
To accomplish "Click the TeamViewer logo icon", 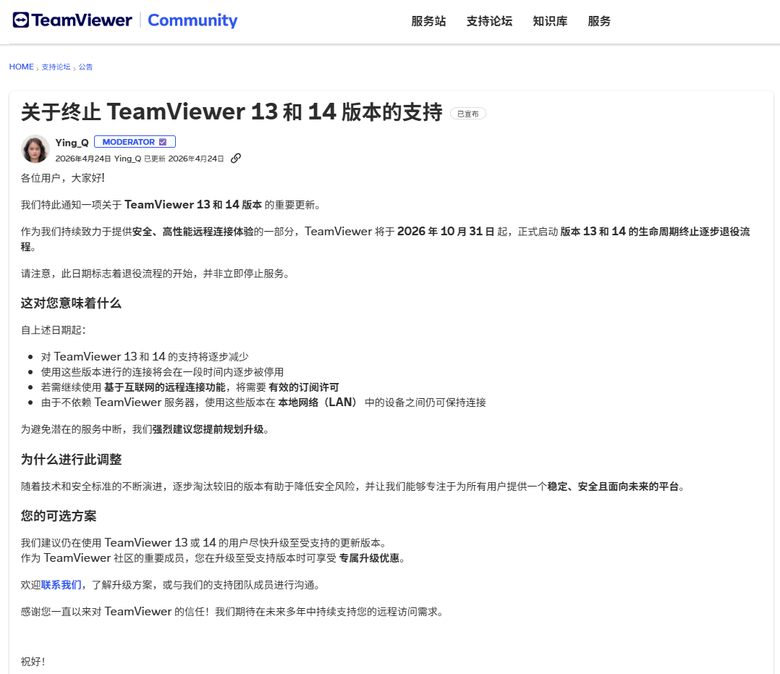I will coord(21,20).
